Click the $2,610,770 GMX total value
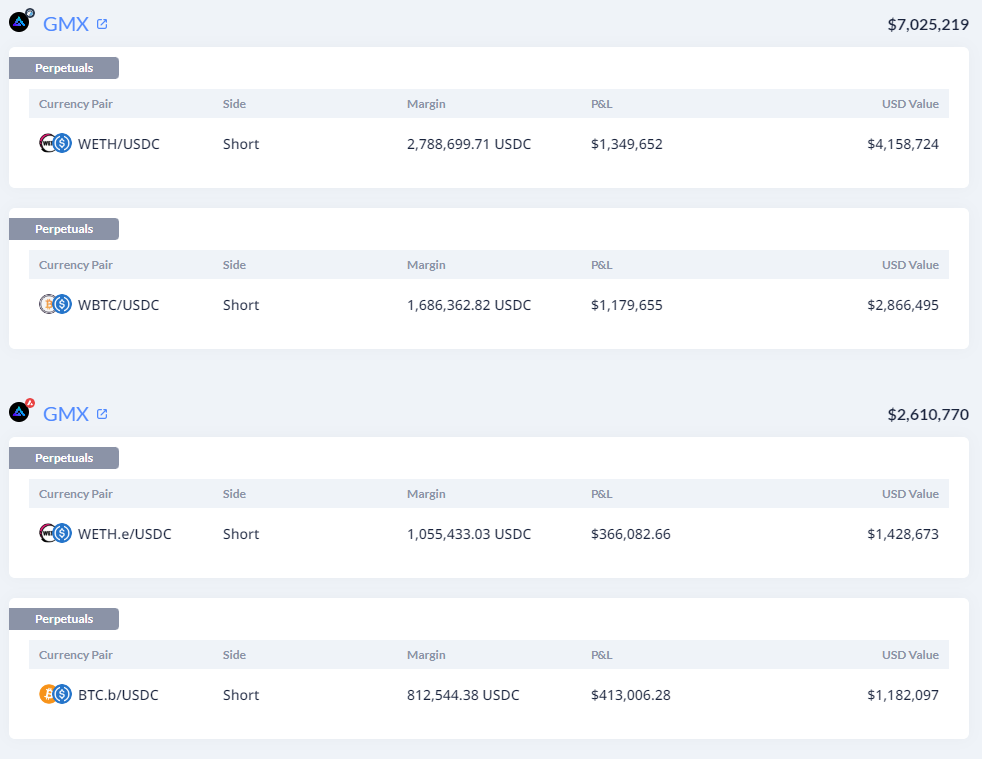This screenshot has height=759, width=982. pyautogui.click(x=928, y=415)
